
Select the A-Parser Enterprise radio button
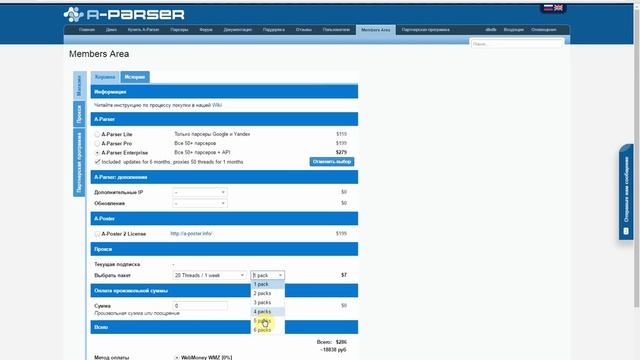click(x=97, y=153)
